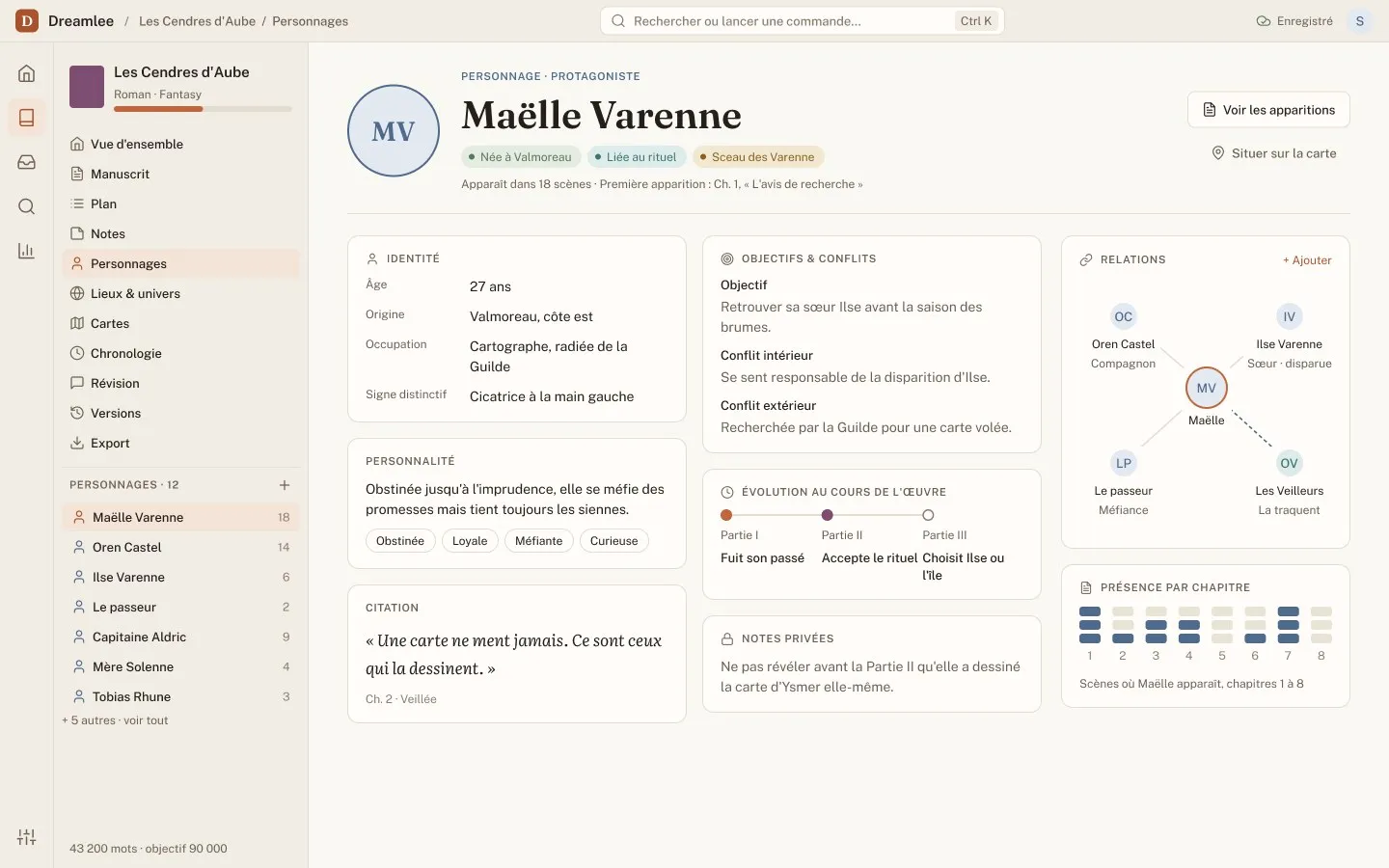Image resolution: width=1389 pixels, height=868 pixels.
Task: Expand the list with 5 autres · voir tout
Action: coord(115,720)
